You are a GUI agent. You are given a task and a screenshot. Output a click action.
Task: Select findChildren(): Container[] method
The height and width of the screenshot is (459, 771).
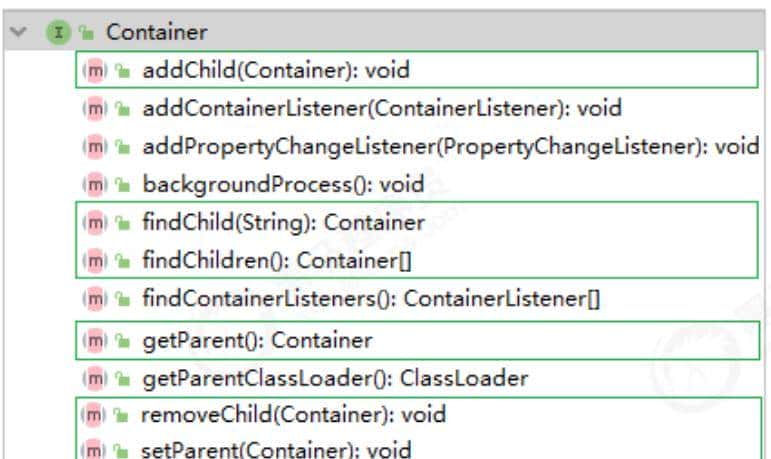(277, 261)
